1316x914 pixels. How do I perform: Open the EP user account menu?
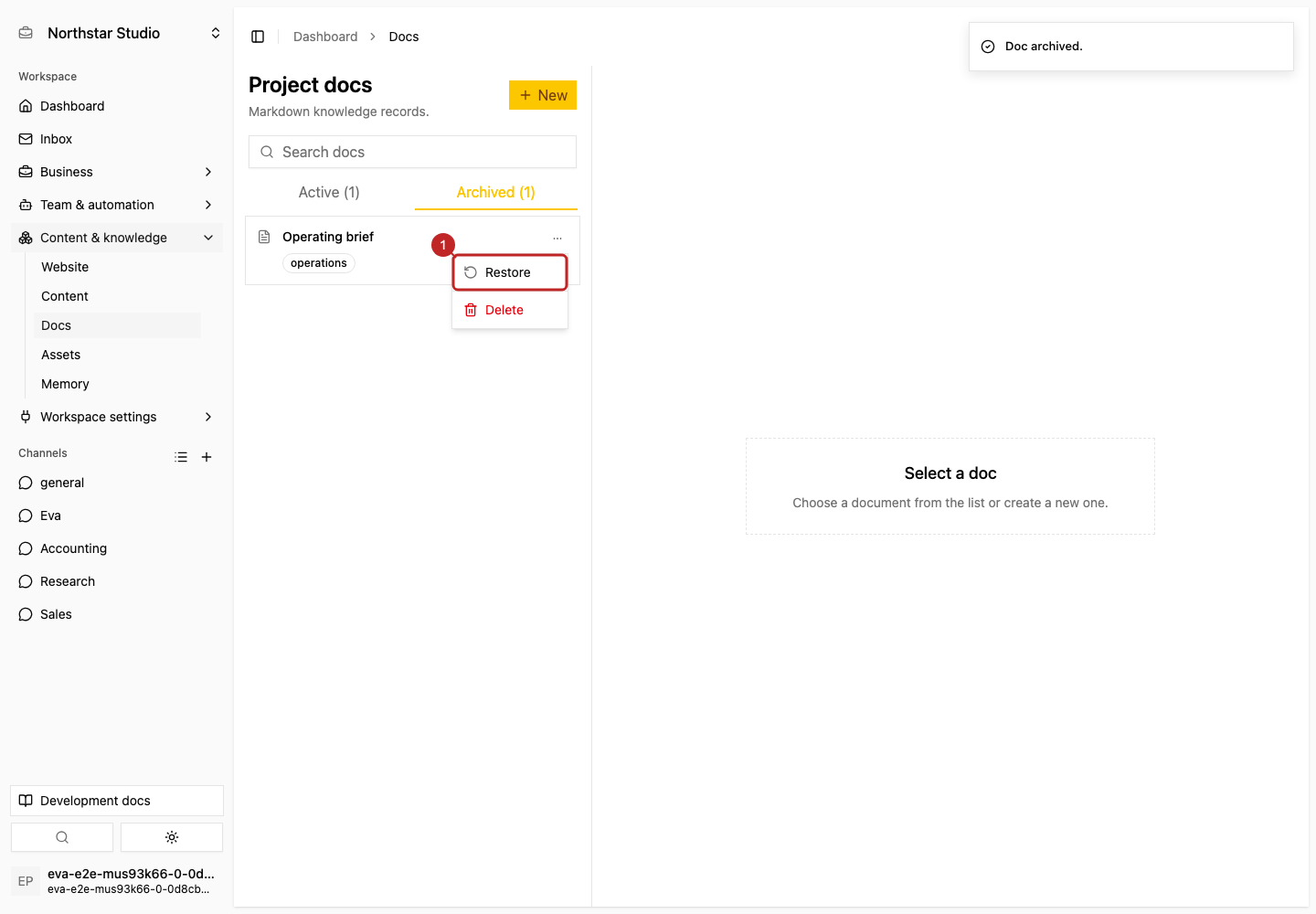click(x=117, y=881)
